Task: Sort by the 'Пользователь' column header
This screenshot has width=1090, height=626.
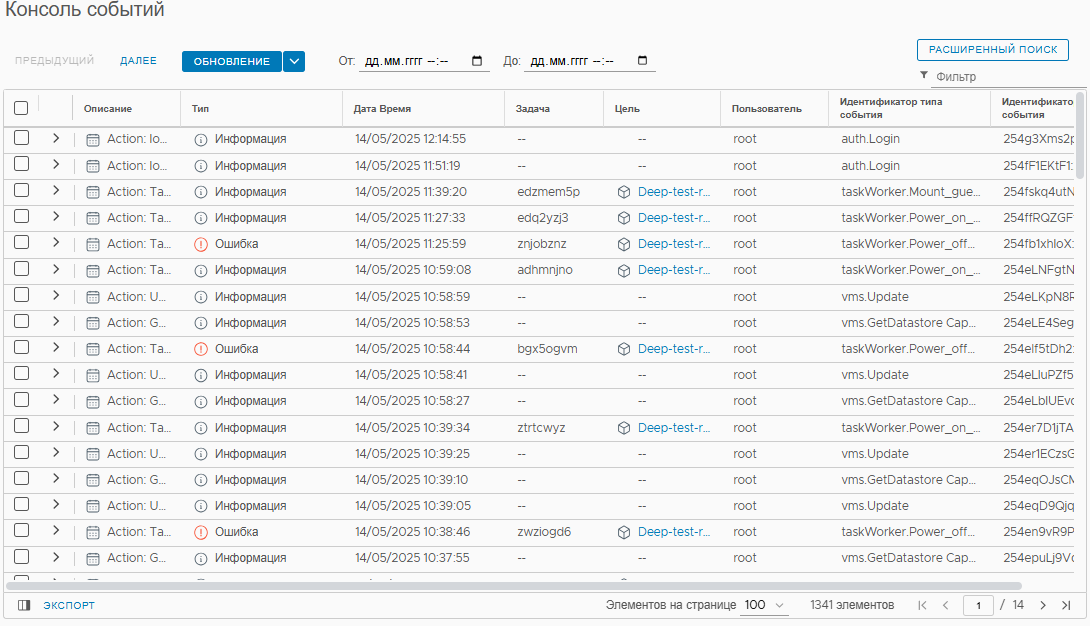Action: [x=767, y=108]
